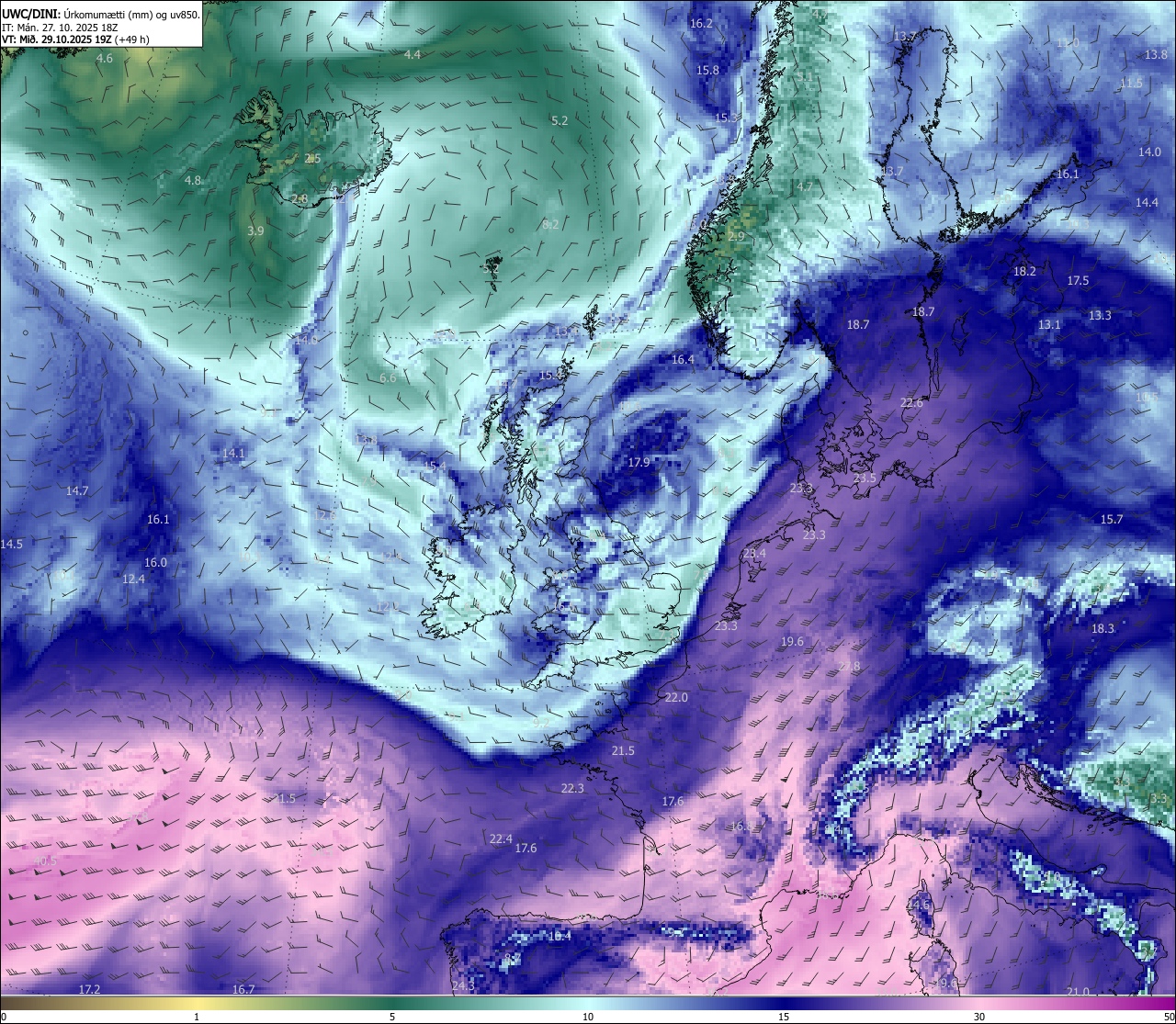Click the 15.8 value label
The width and height of the screenshot is (1176, 1024).
pos(707,71)
